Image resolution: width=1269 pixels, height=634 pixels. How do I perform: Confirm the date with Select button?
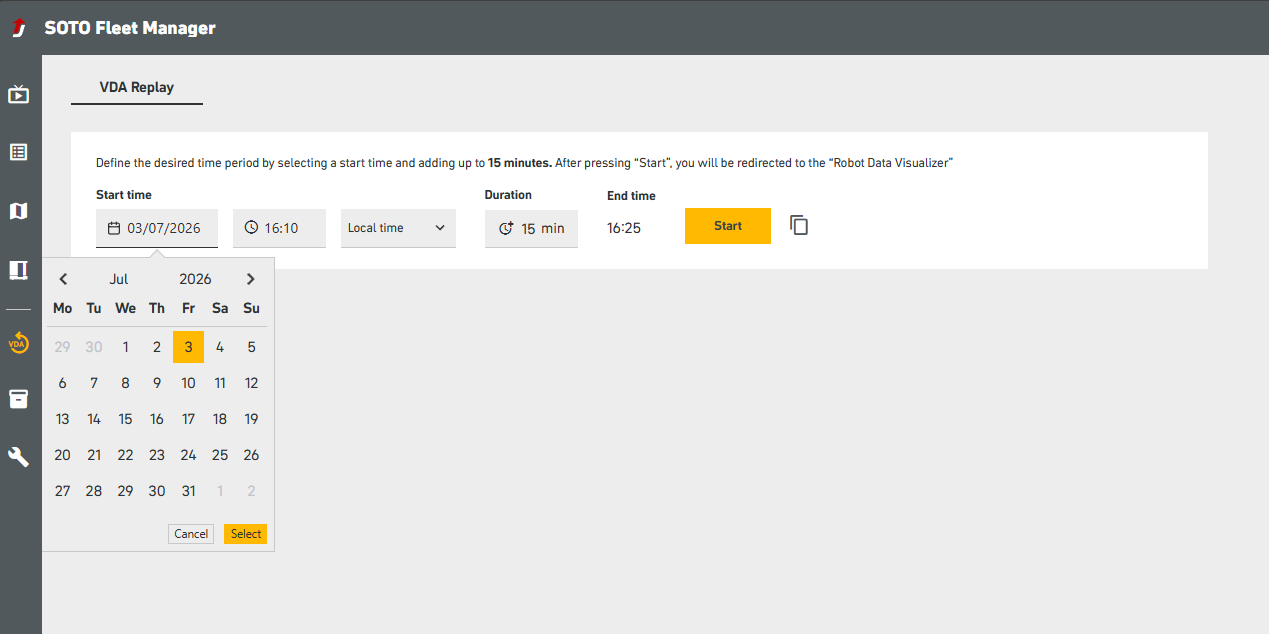pos(246,534)
